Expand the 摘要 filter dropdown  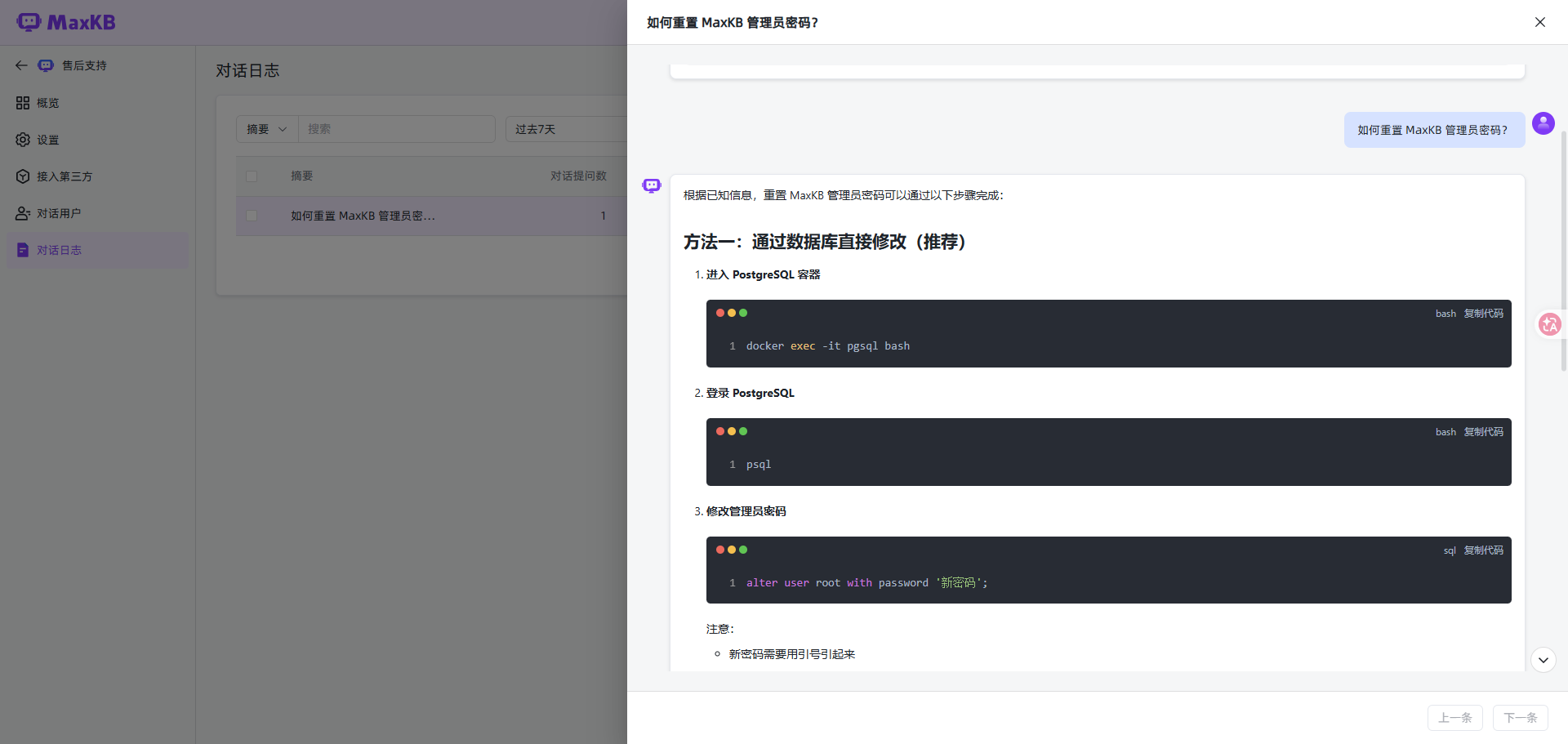267,129
